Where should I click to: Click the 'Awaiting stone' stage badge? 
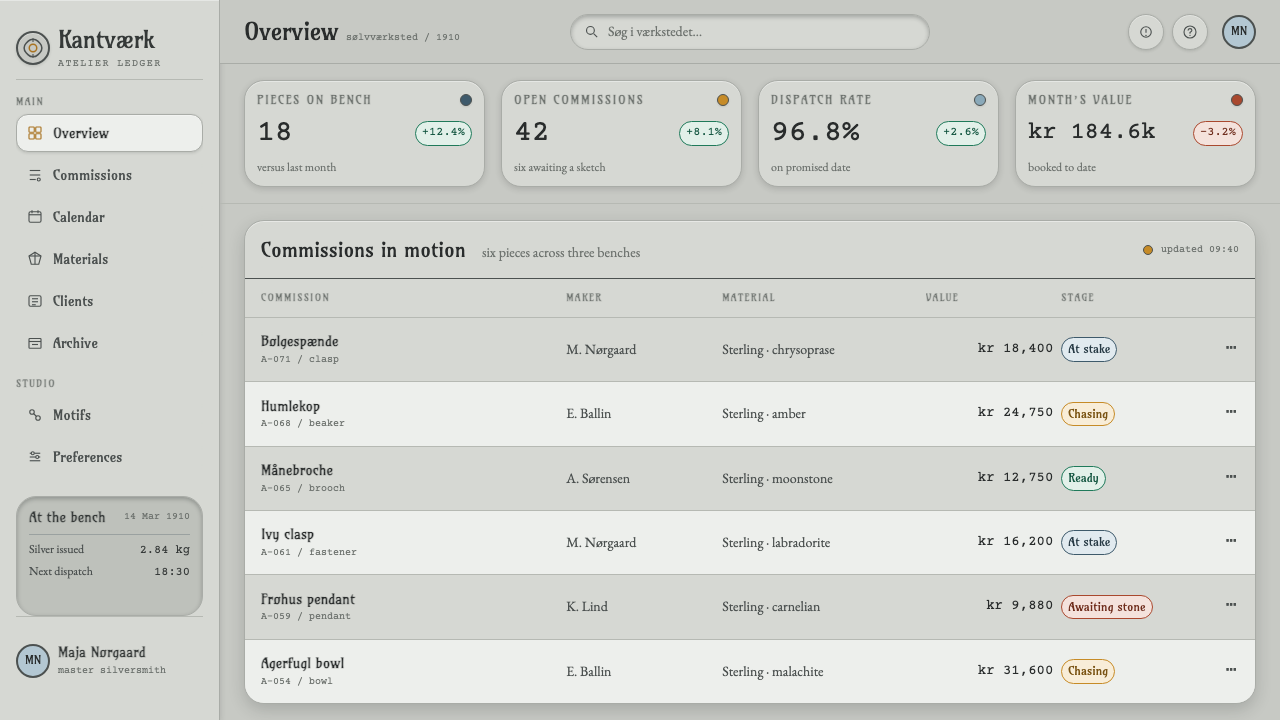(x=1107, y=607)
